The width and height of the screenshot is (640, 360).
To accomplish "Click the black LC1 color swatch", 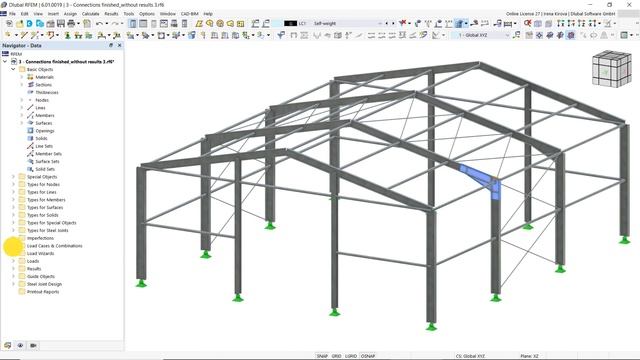I will click(x=291, y=24).
